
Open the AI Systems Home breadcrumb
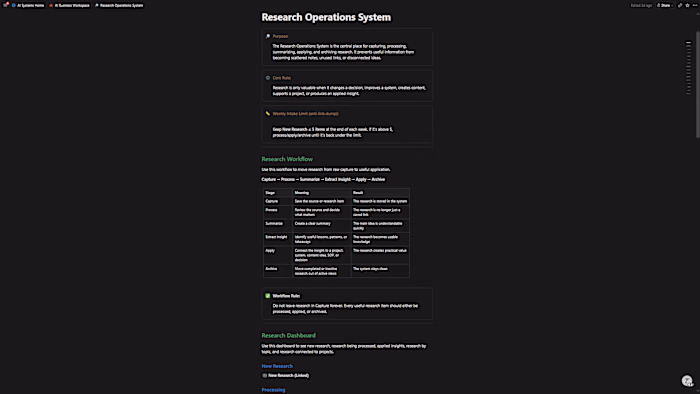[x=28, y=5]
